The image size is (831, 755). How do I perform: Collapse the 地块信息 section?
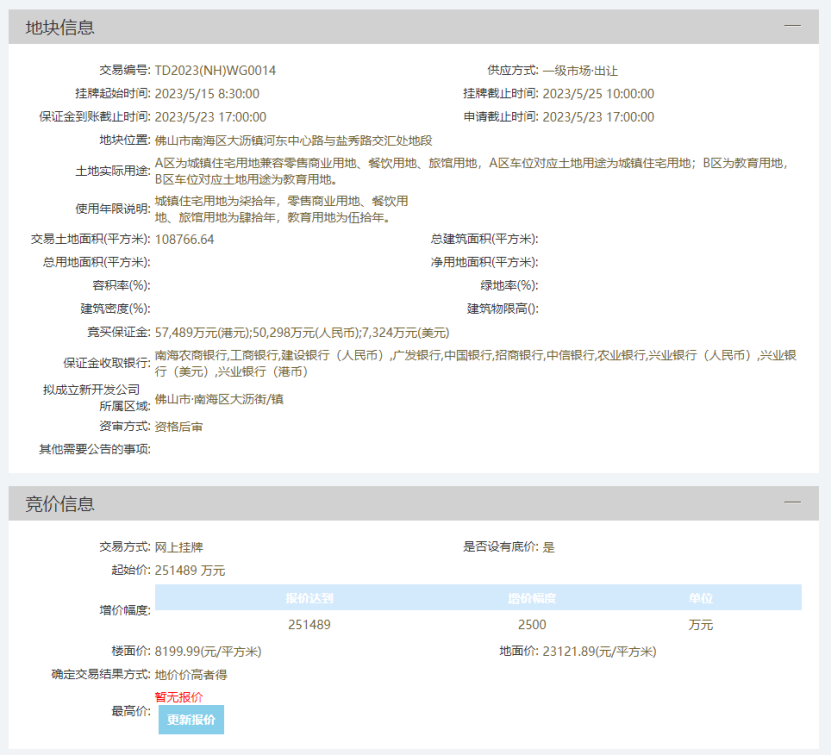[792, 25]
